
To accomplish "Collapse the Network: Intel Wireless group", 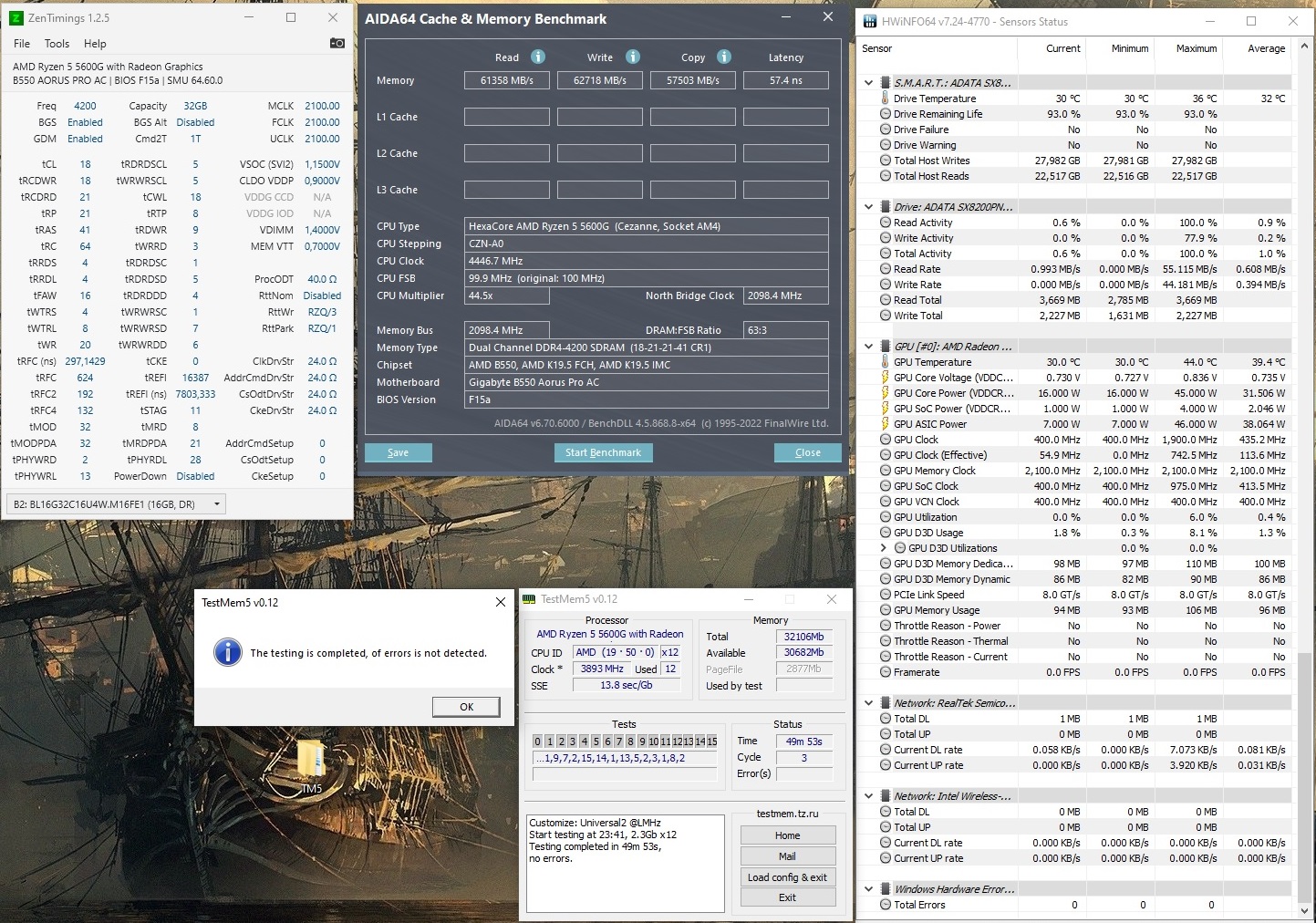I will (x=868, y=796).
